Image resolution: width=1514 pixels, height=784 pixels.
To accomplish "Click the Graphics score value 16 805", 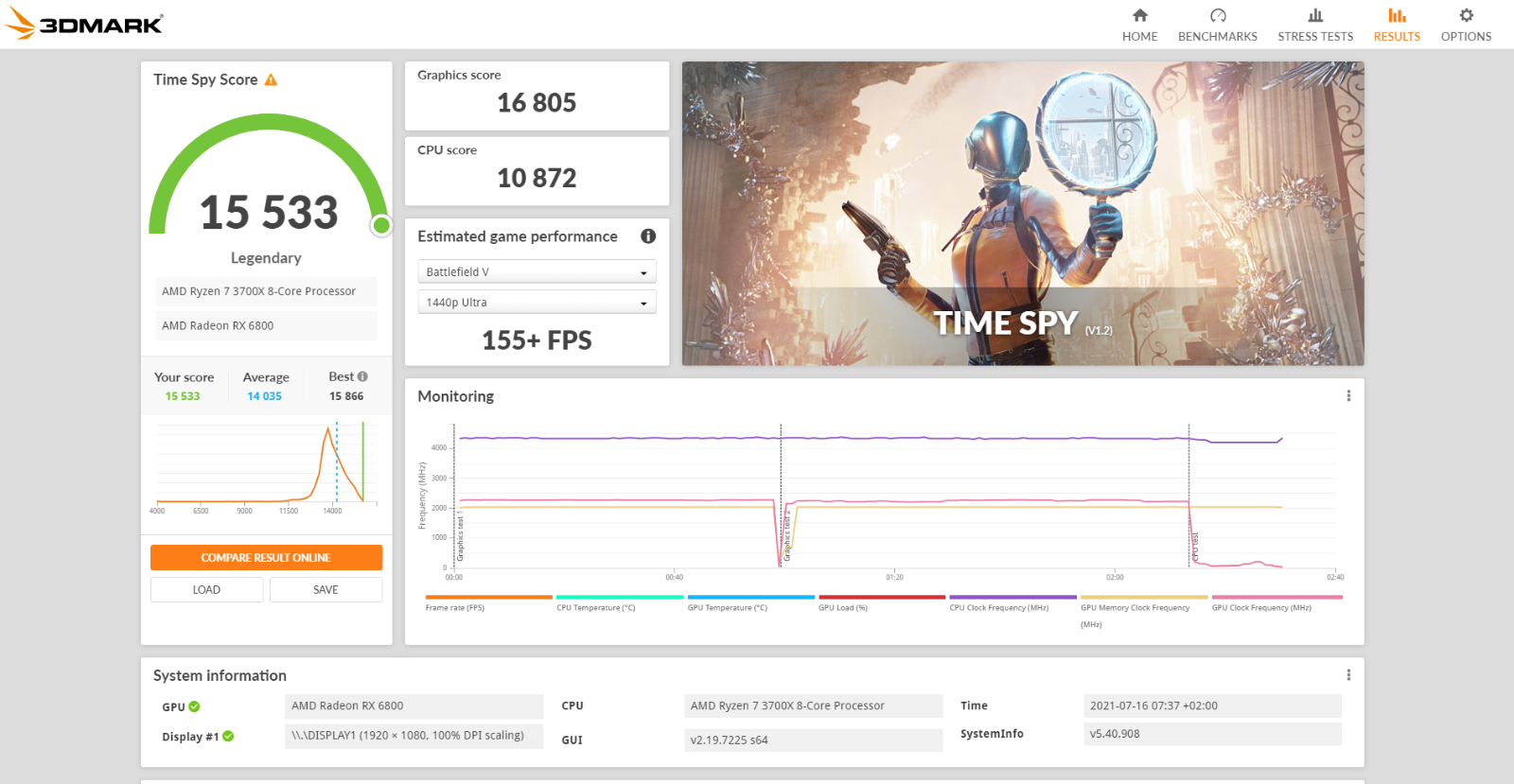I will point(537,103).
